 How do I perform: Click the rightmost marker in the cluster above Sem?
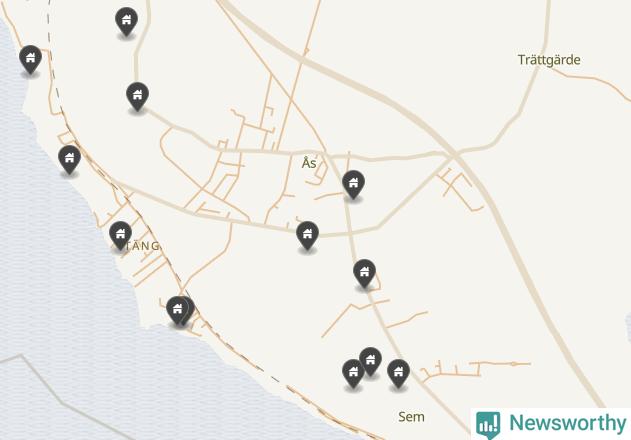(398, 373)
